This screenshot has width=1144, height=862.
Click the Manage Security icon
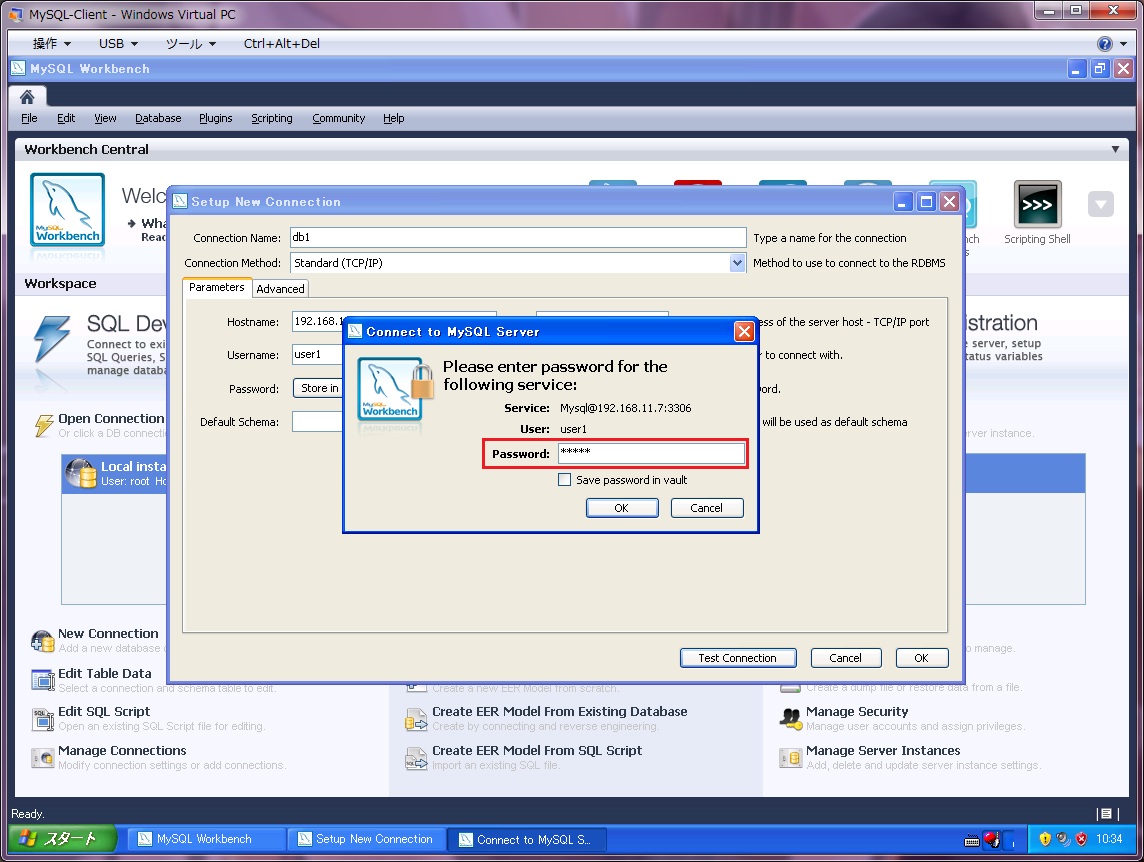(791, 718)
